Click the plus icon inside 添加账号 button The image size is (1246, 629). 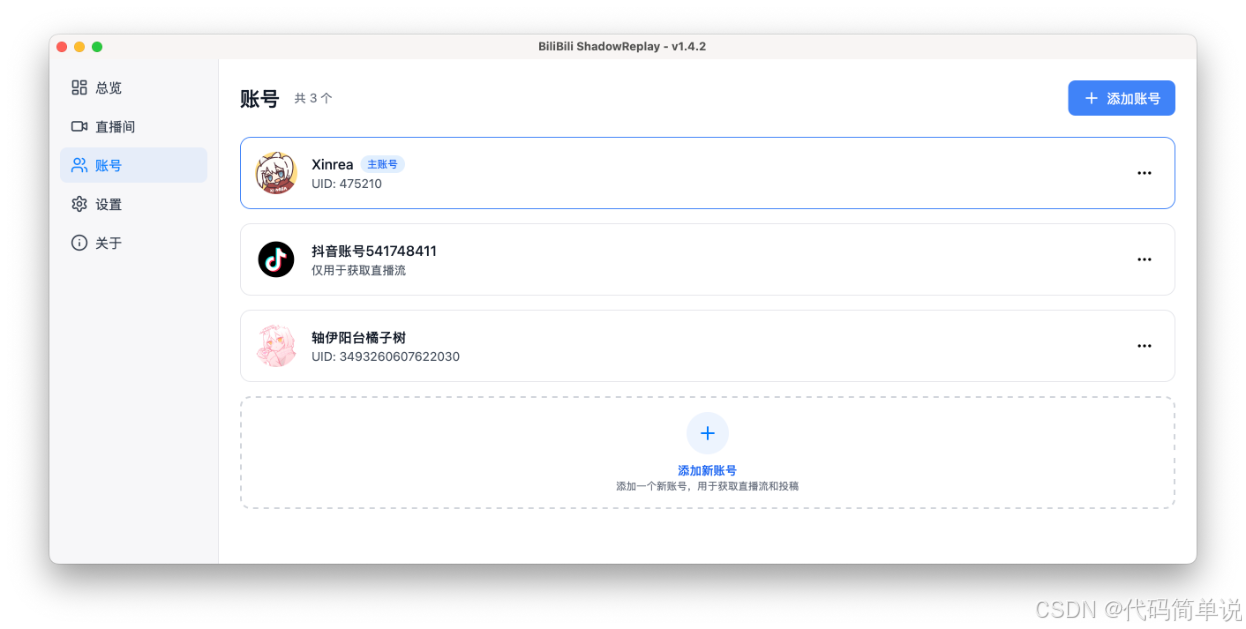(x=1091, y=98)
